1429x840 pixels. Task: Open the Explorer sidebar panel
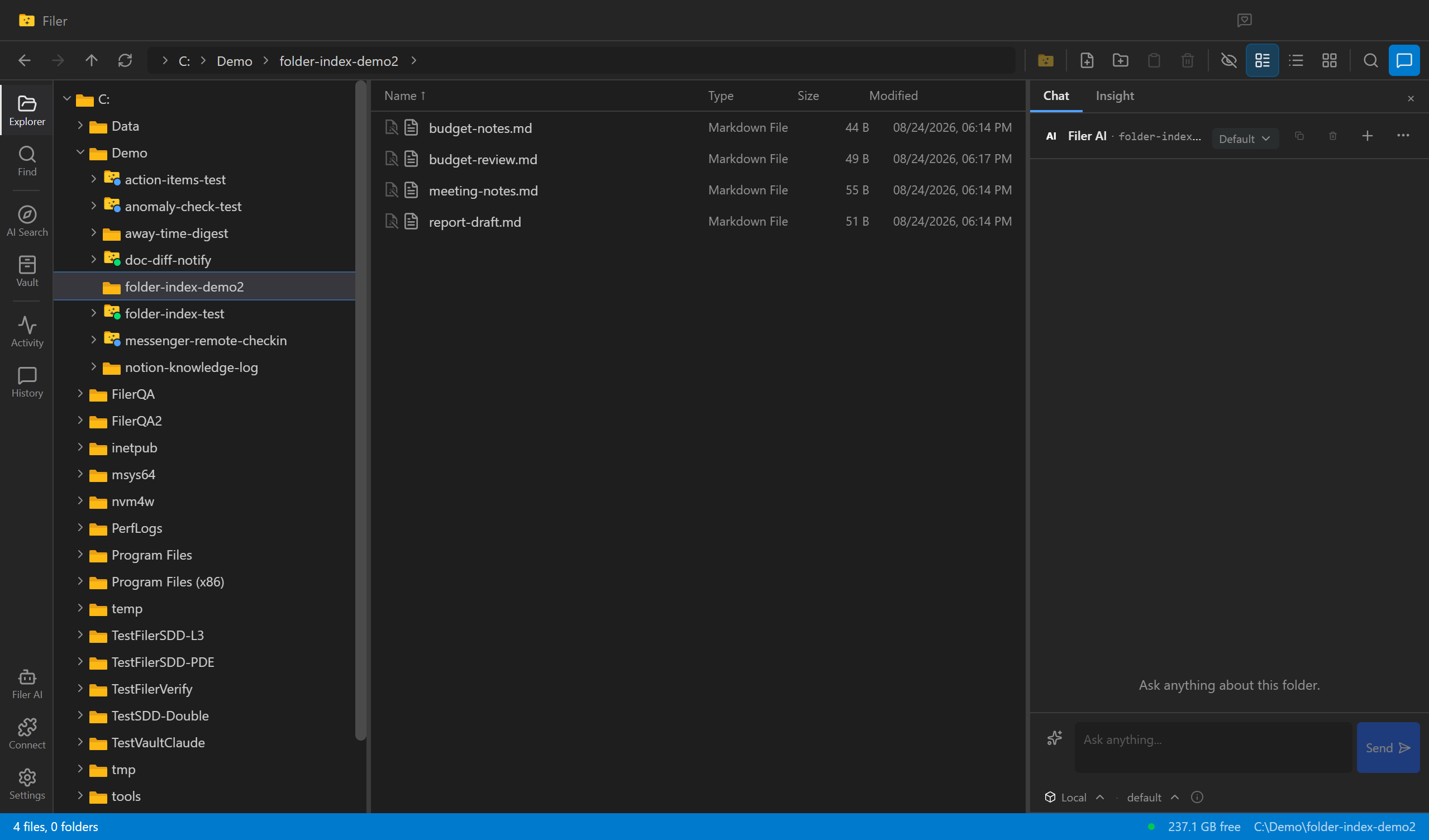point(27,111)
